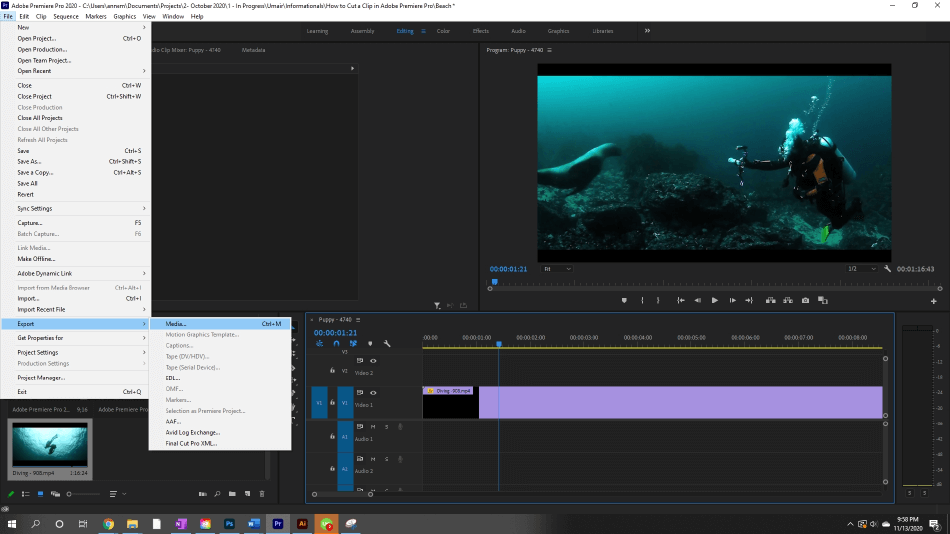Click the Go to Out point button
Screen dimensions: 950x534
[x=749, y=300]
